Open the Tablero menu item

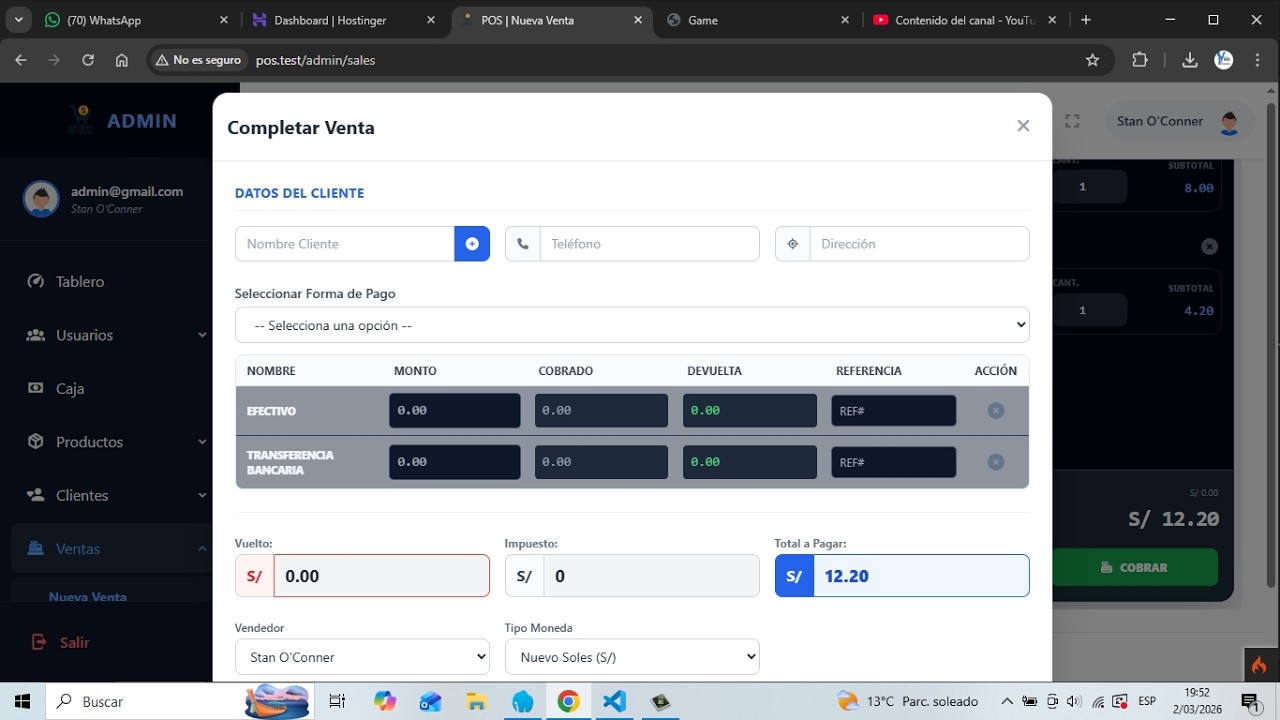110,282
